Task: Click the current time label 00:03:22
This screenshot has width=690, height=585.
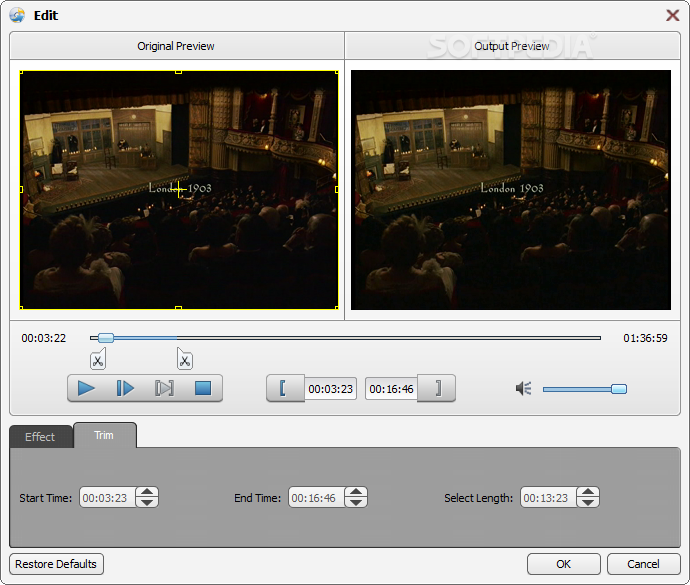Action: point(44,338)
